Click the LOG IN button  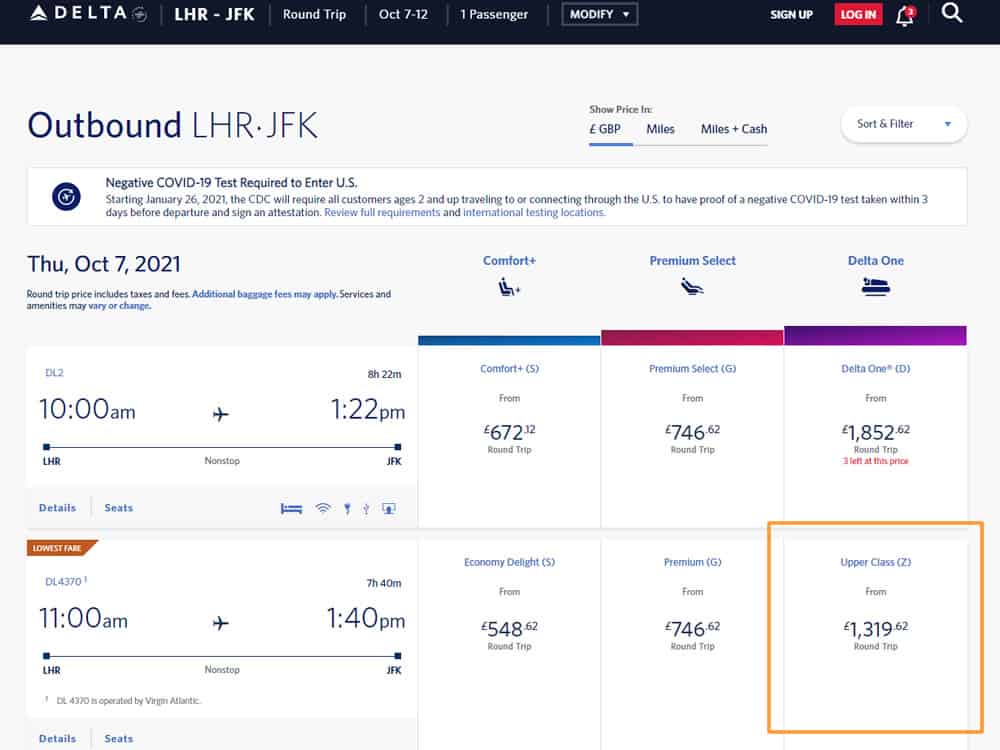(x=858, y=15)
